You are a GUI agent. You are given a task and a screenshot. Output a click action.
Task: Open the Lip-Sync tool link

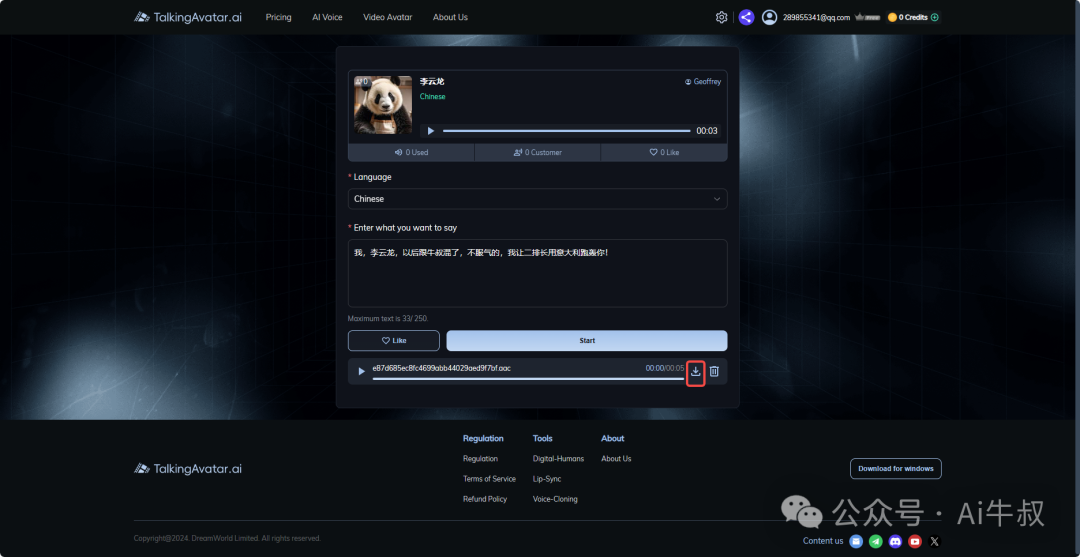pos(547,479)
